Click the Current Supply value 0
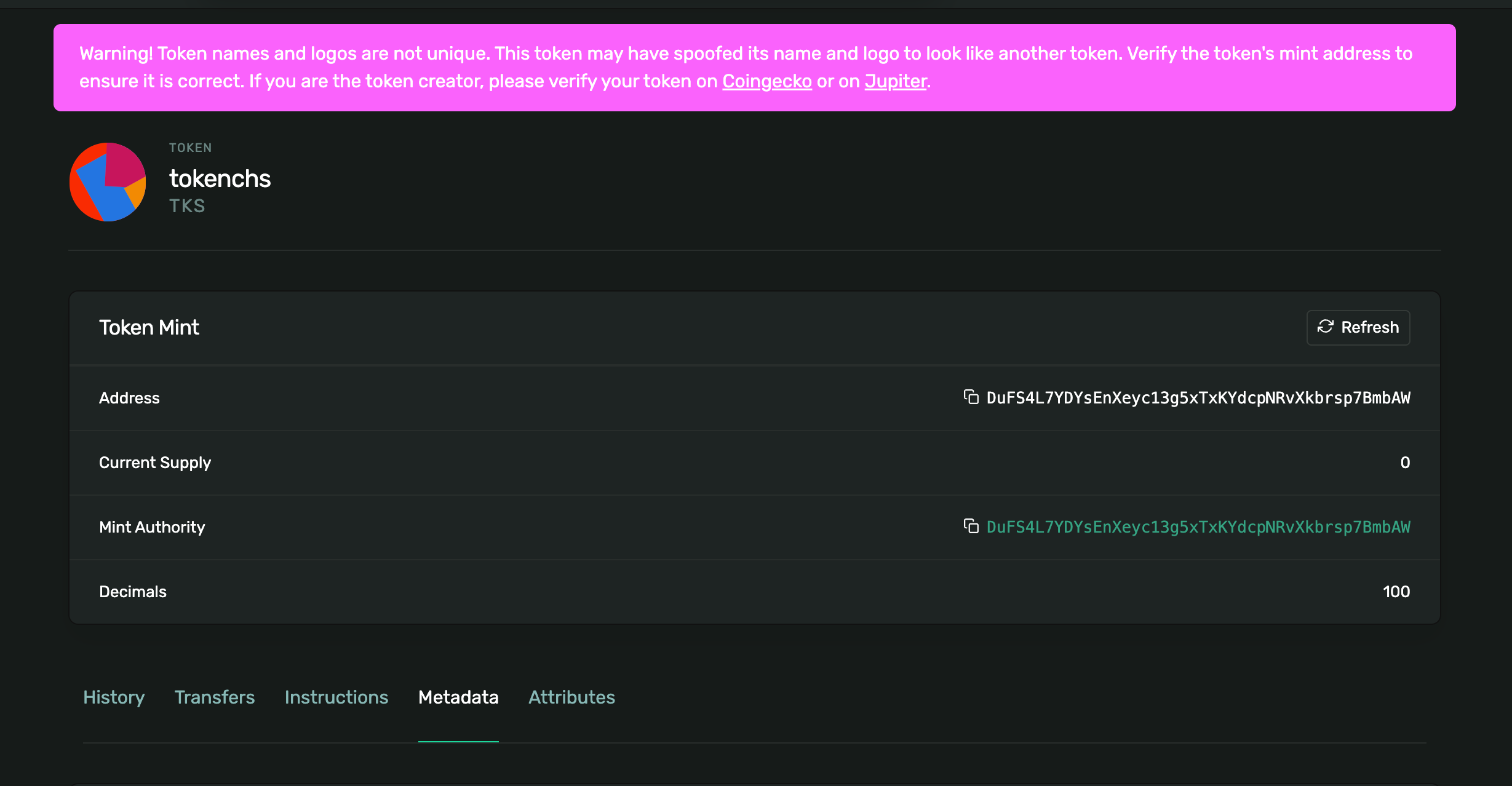The width and height of the screenshot is (1512, 786). (1404, 462)
